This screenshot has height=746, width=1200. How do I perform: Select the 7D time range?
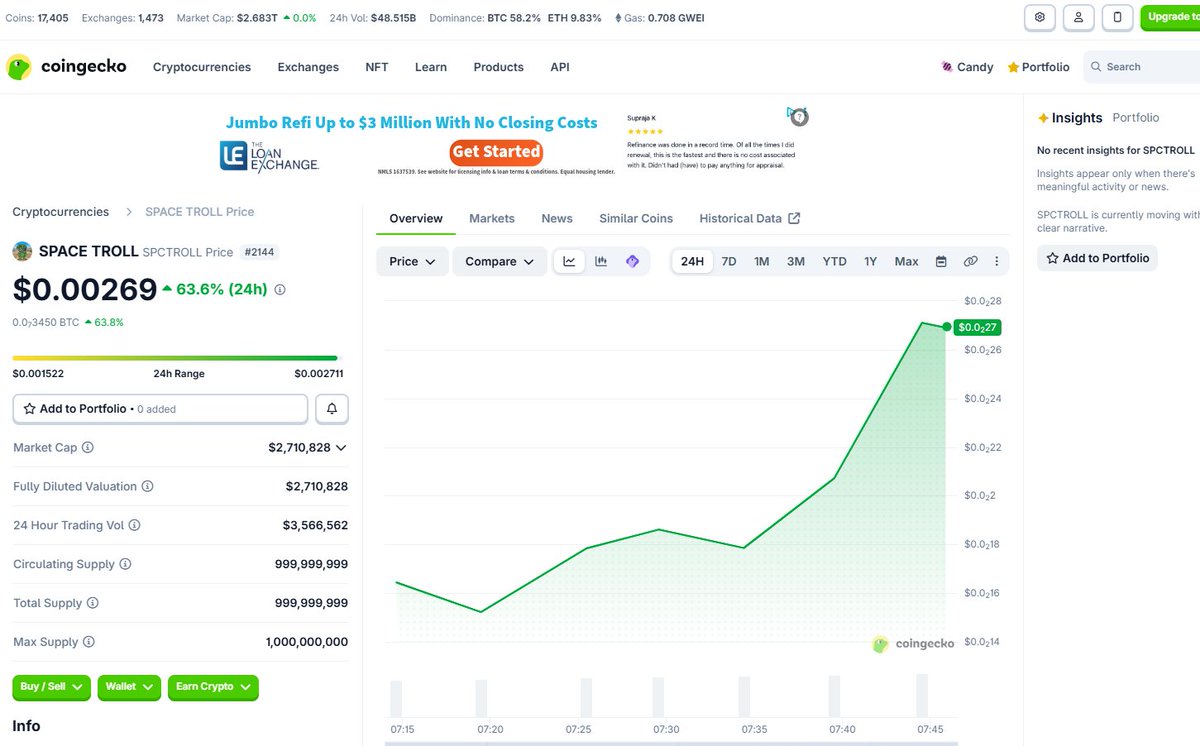point(729,261)
